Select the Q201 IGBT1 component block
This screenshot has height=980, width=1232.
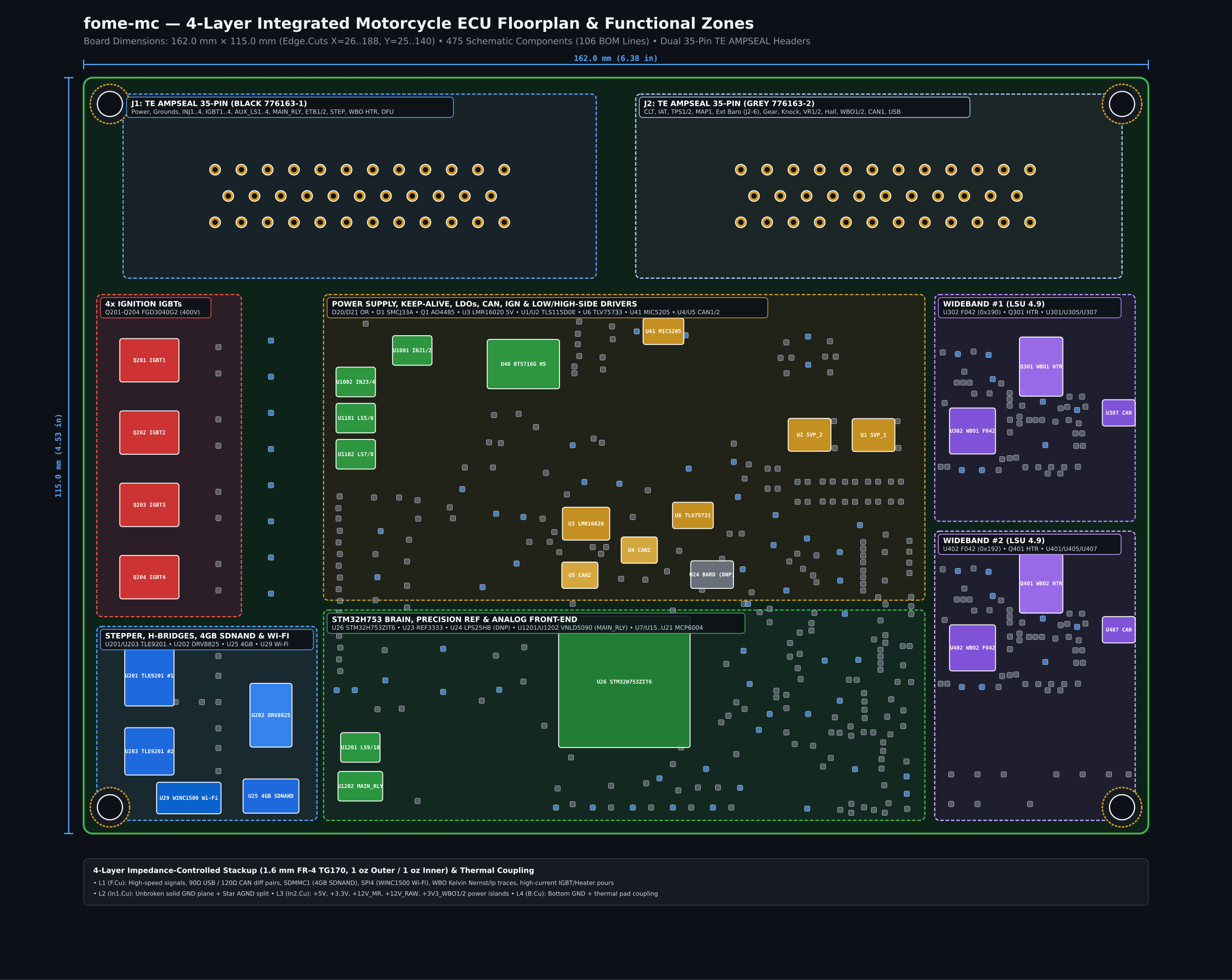click(x=149, y=360)
